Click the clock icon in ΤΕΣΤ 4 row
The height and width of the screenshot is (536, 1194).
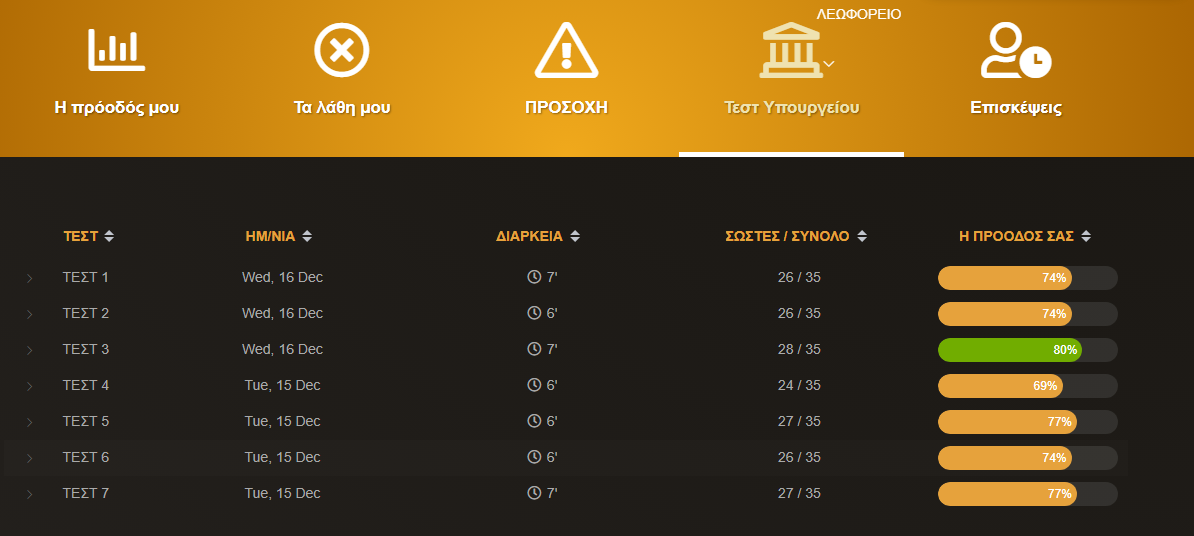[x=534, y=385]
